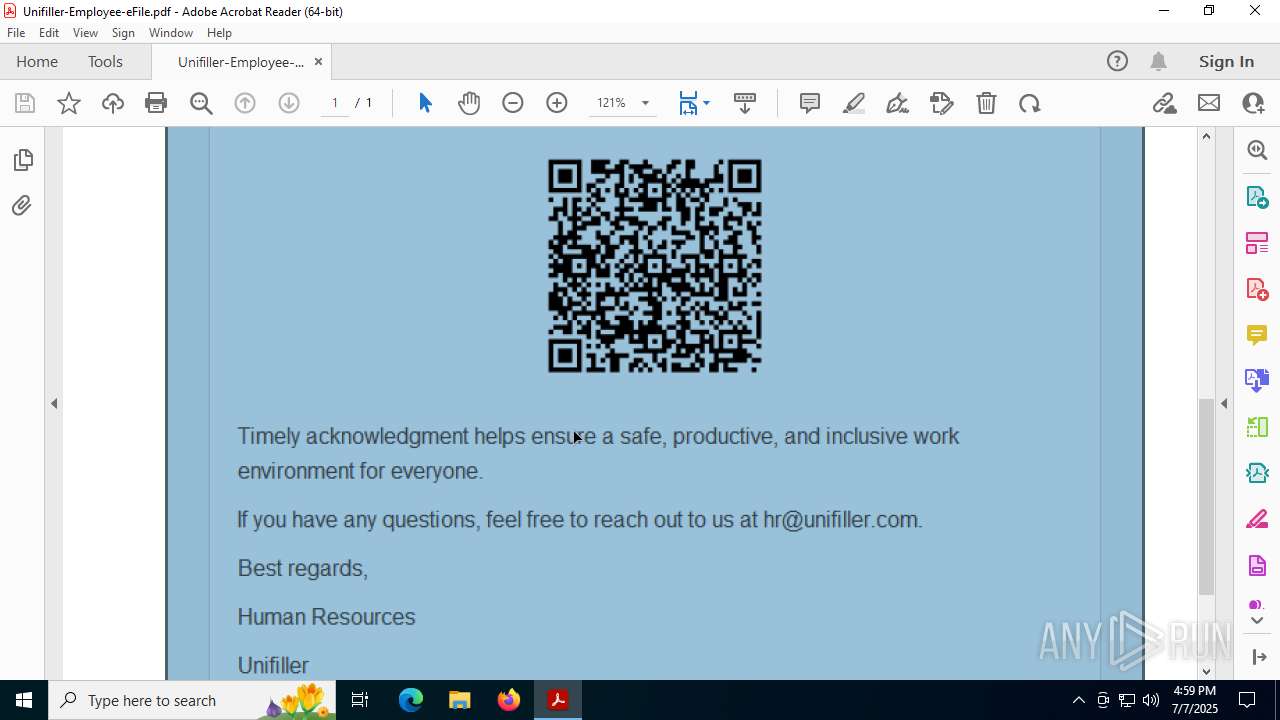Open the Window menu

[x=171, y=33]
